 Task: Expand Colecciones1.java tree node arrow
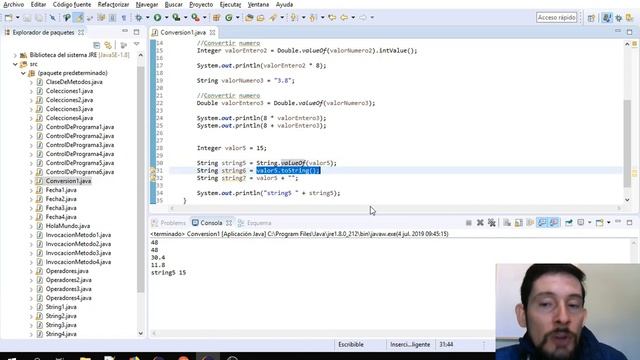click(31, 91)
